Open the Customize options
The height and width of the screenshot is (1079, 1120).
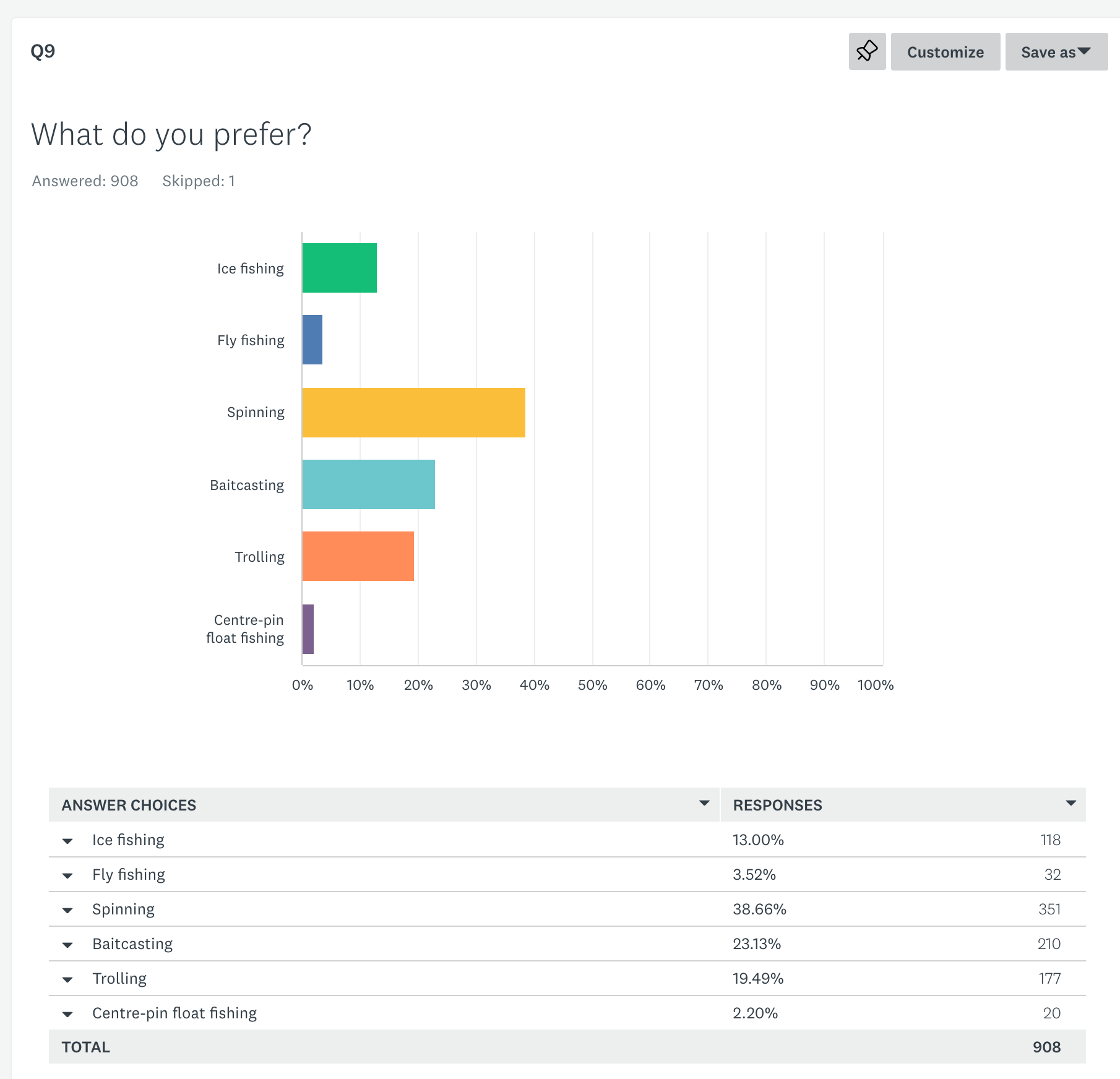[x=945, y=51]
